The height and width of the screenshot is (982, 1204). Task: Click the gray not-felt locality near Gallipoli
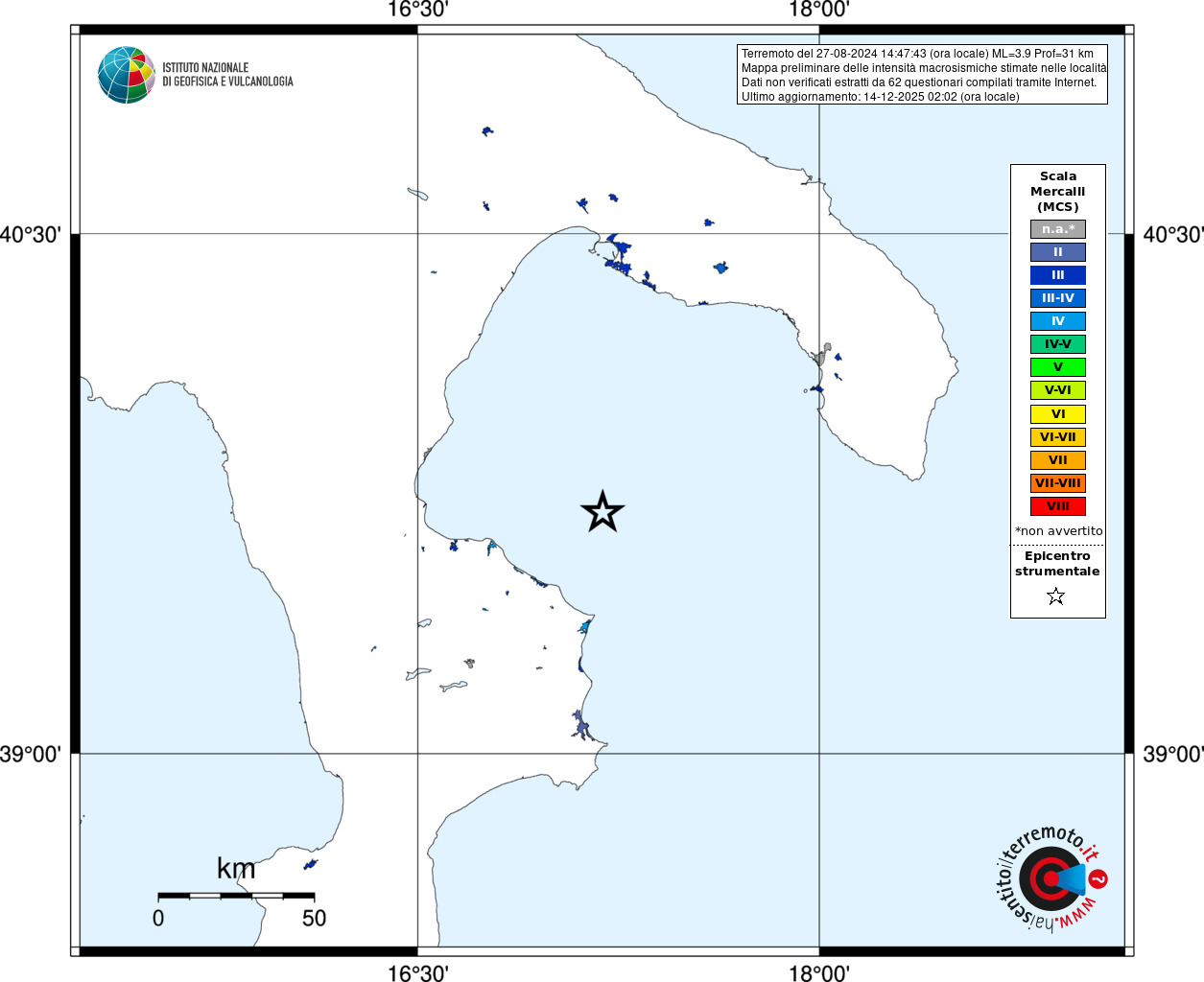[x=823, y=354]
